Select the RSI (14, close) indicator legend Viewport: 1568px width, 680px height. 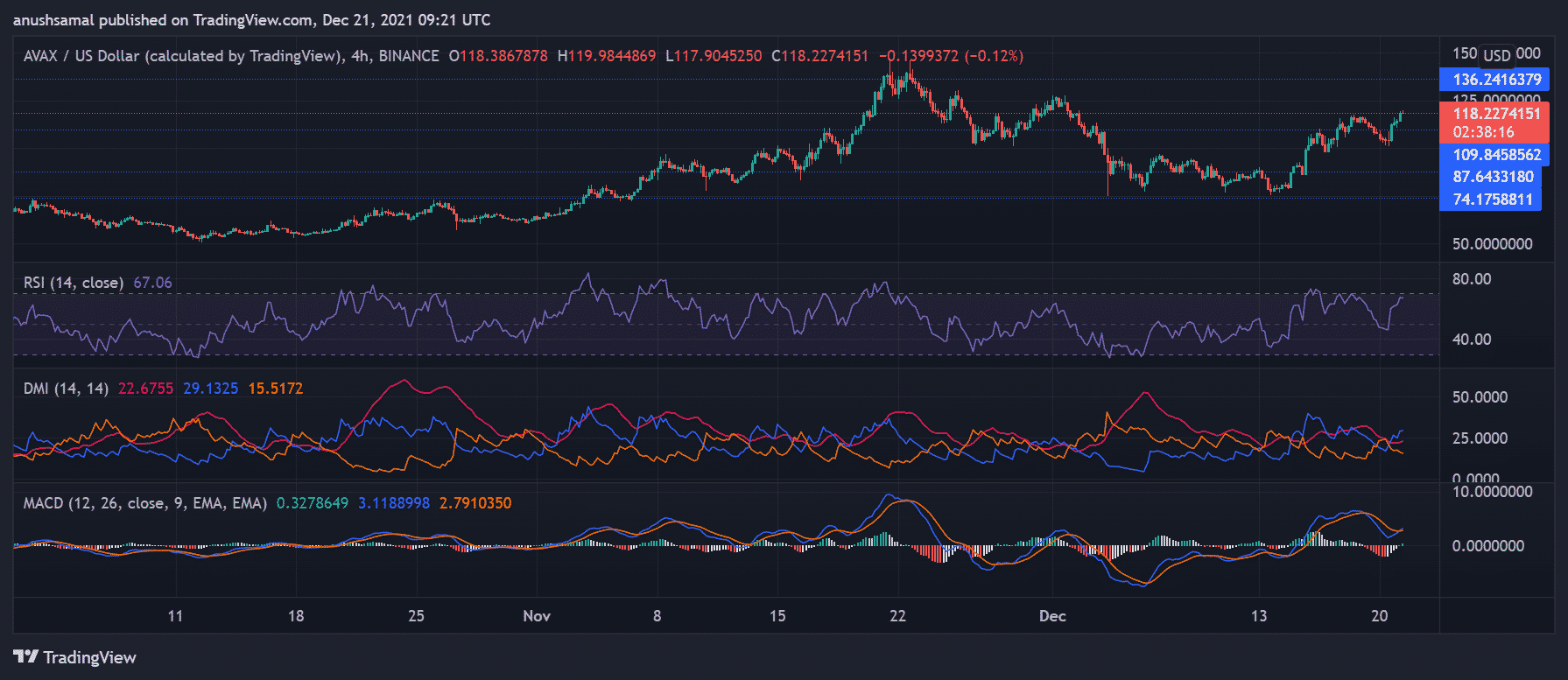[73, 283]
